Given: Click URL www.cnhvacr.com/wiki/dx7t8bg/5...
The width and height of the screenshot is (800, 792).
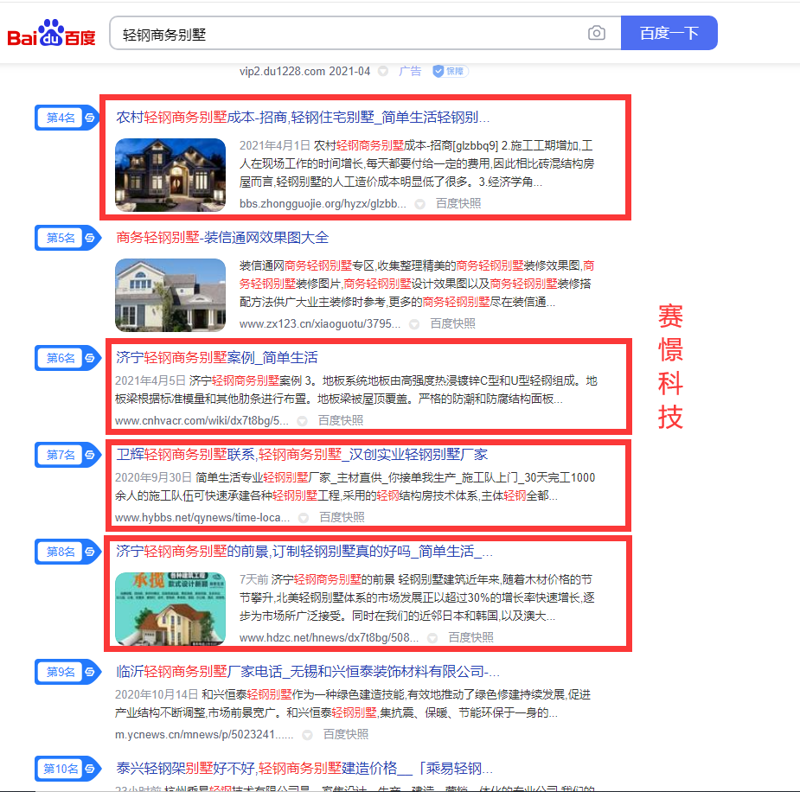Looking at the screenshot, I should pos(202,420).
